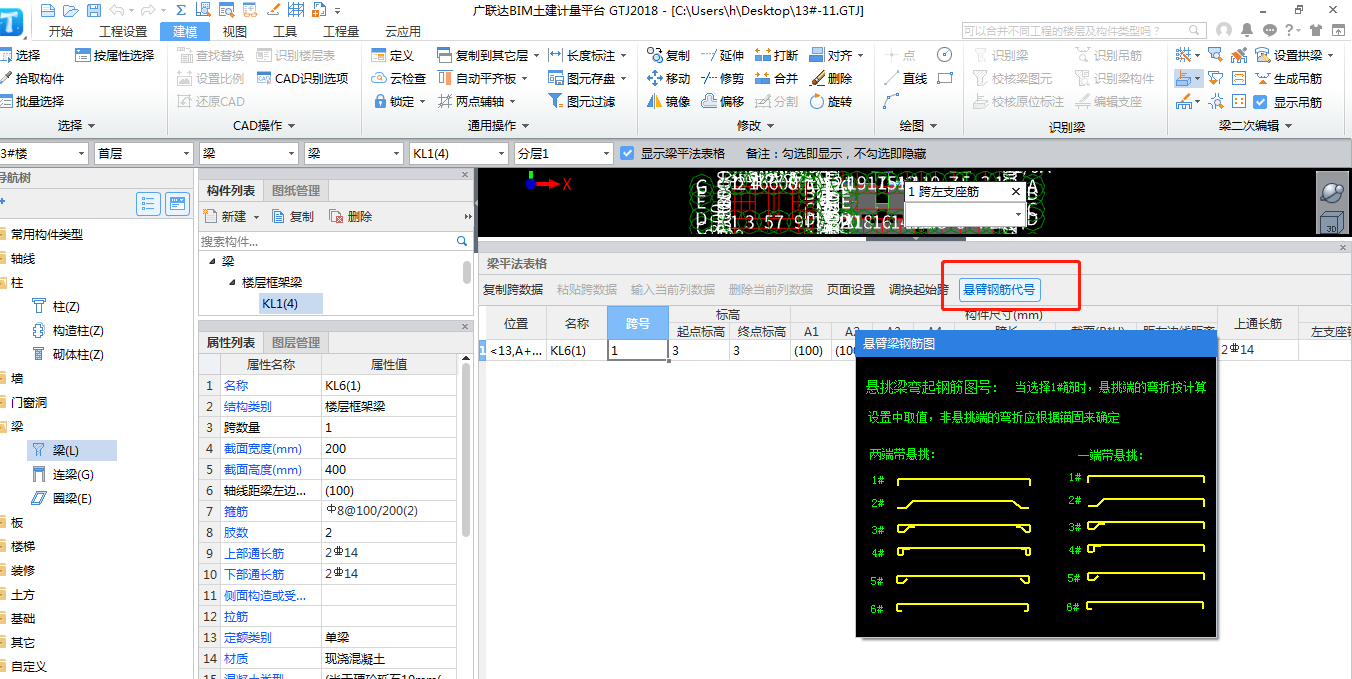This screenshot has height=679, width=1352.
Task: Click the rectangle drawing tool icon
Action: pyautogui.click(x=944, y=78)
